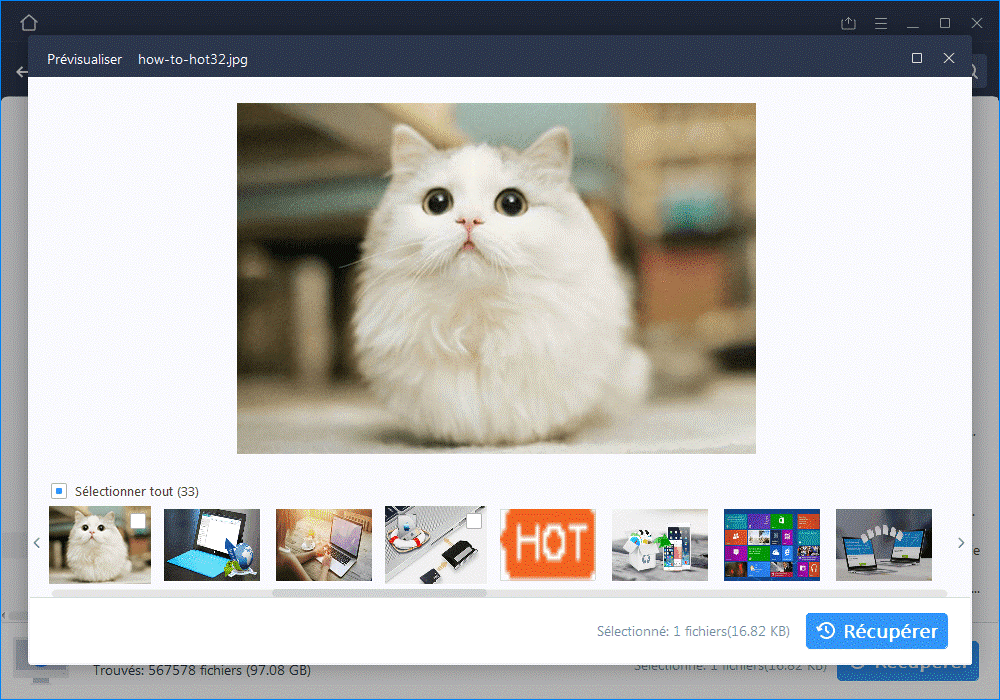Maximize the Prévisualiser preview dialog
Viewport: 1000px width, 700px height.
917,59
